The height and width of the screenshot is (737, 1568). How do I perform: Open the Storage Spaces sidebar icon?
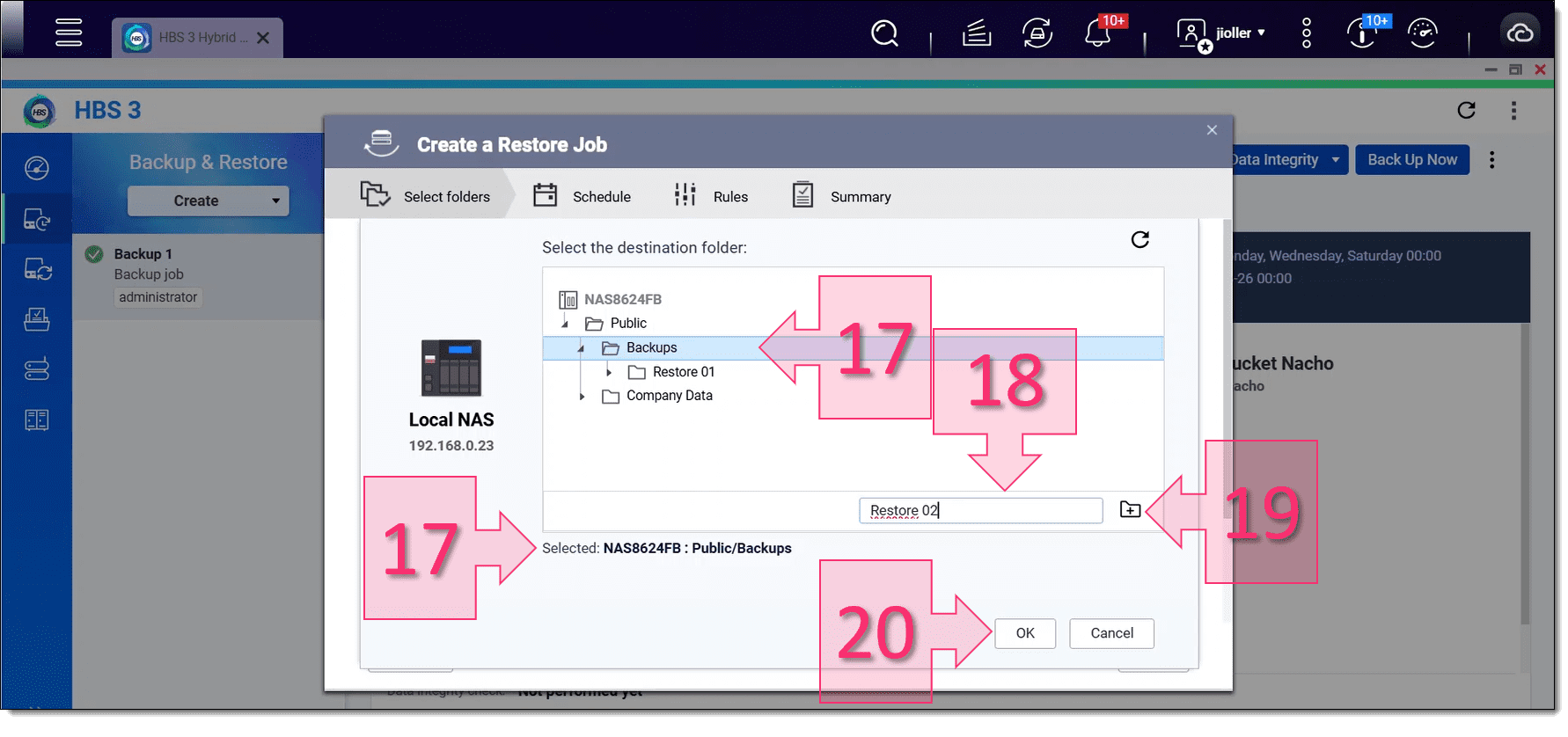[37, 369]
